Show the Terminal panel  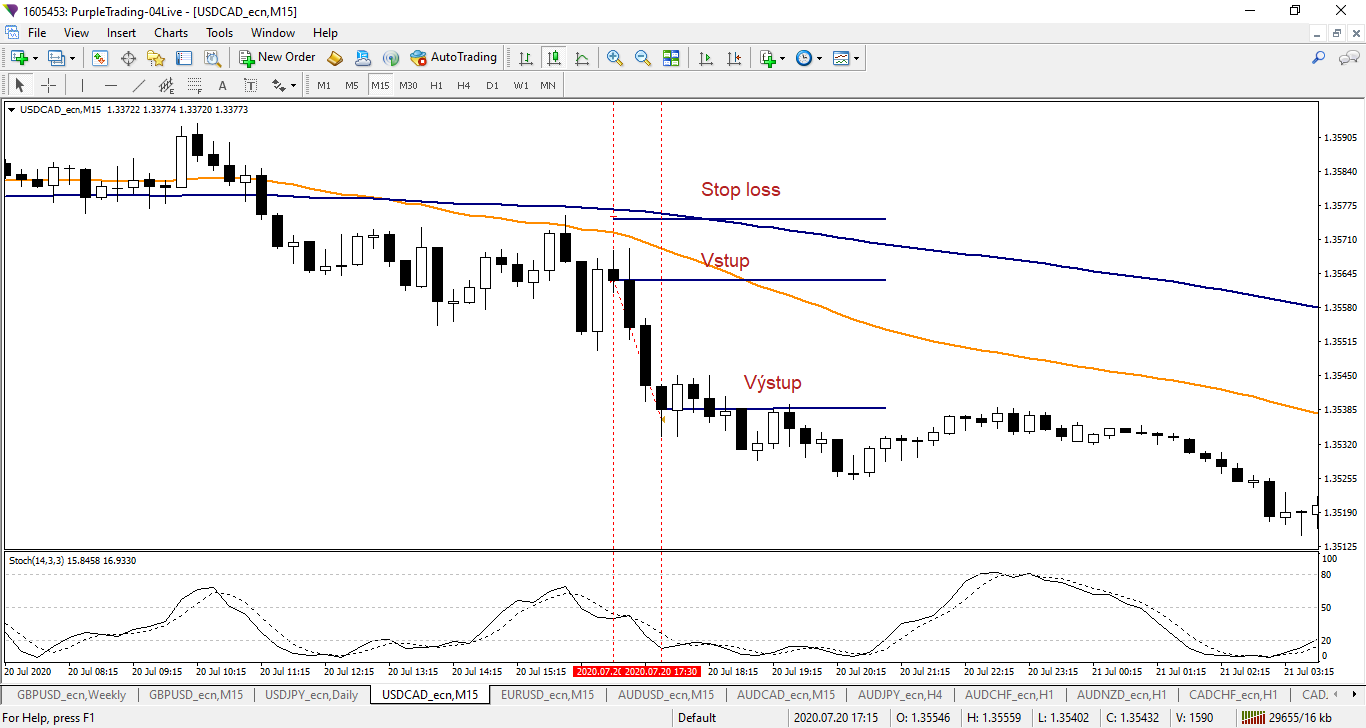coord(184,58)
